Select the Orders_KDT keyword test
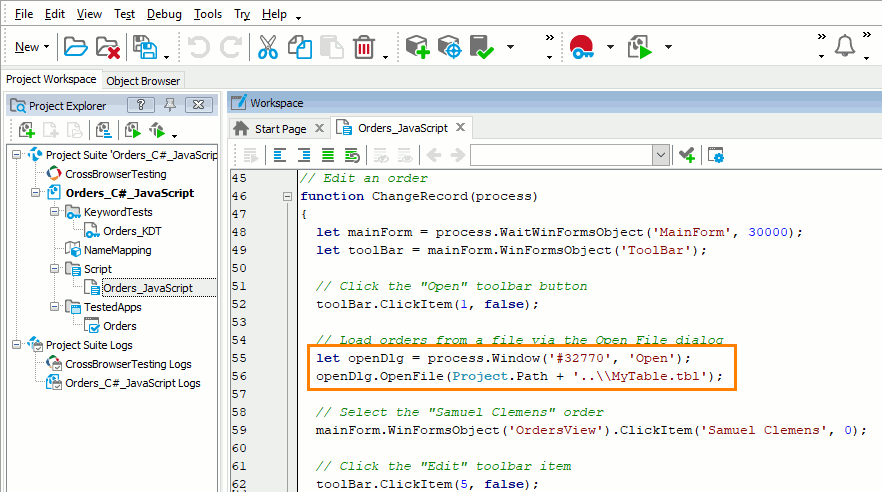The image size is (882, 492). point(132,231)
